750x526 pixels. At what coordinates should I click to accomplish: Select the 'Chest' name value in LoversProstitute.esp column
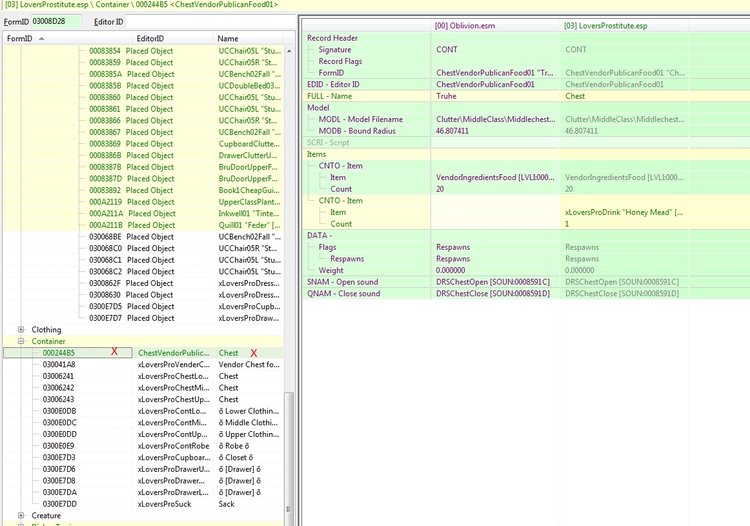click(575, 96)
